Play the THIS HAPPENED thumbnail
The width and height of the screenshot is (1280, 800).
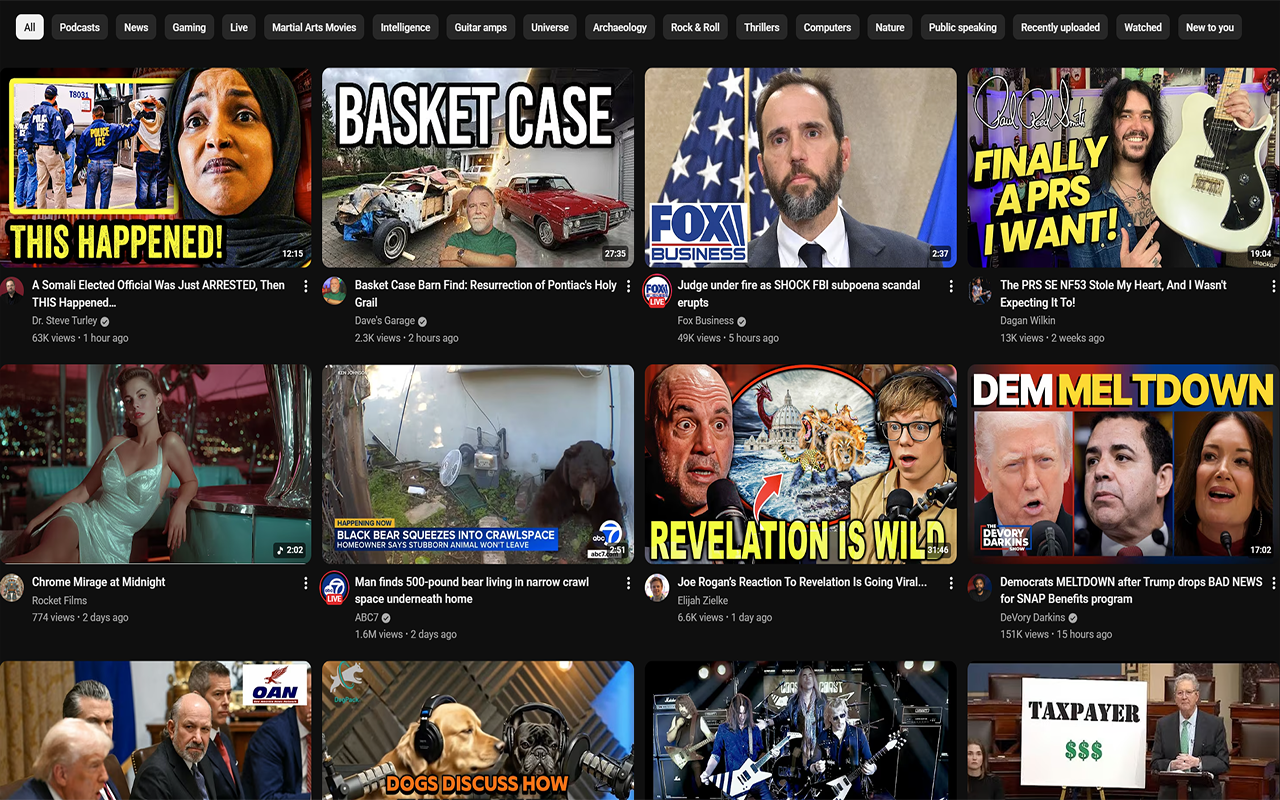[156, 167]
